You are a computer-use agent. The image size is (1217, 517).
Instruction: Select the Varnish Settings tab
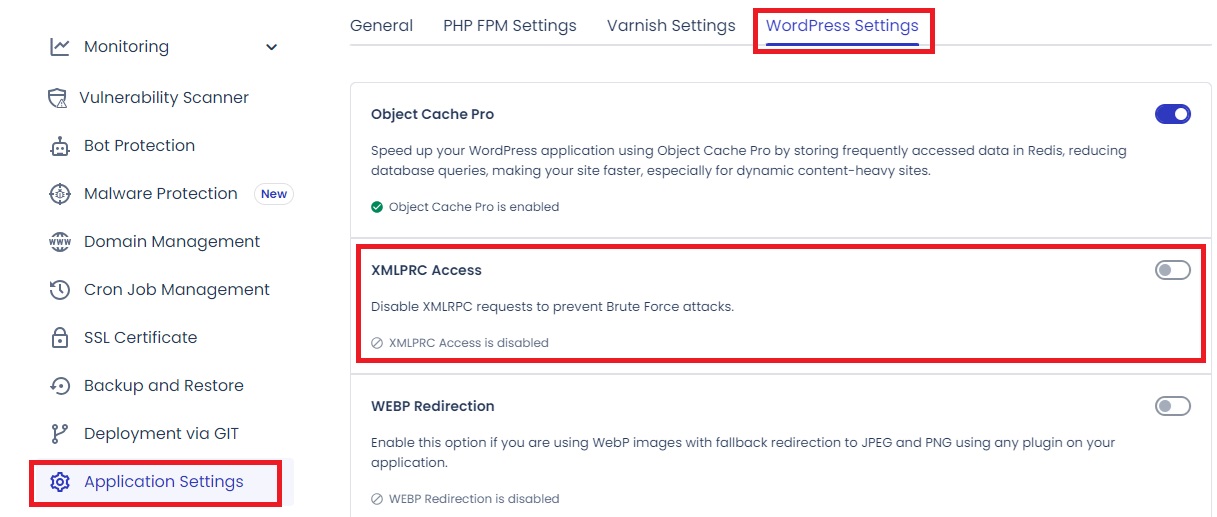[x=671, y=26]
